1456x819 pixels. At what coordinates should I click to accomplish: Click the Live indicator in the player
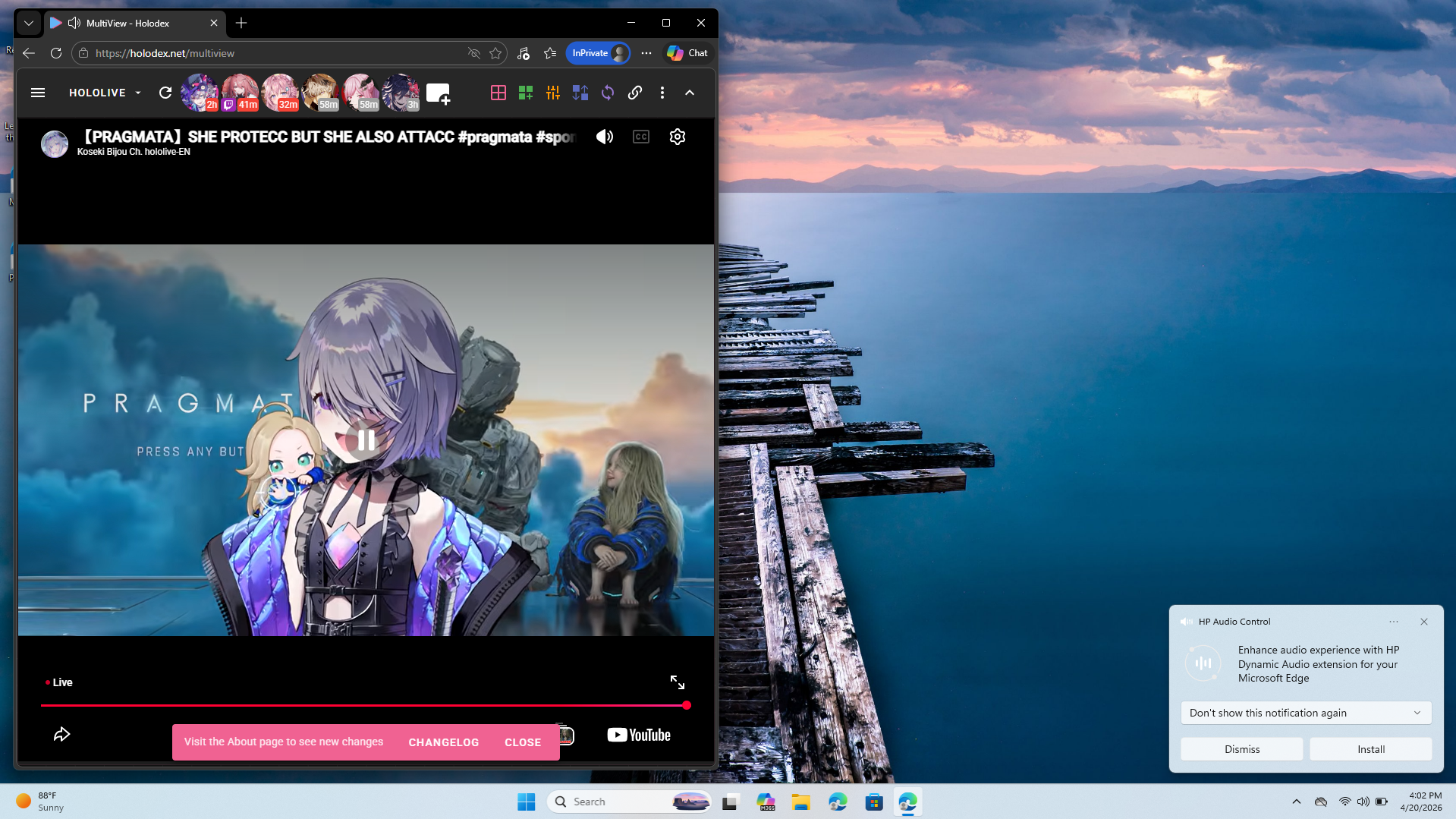[59, 682]
